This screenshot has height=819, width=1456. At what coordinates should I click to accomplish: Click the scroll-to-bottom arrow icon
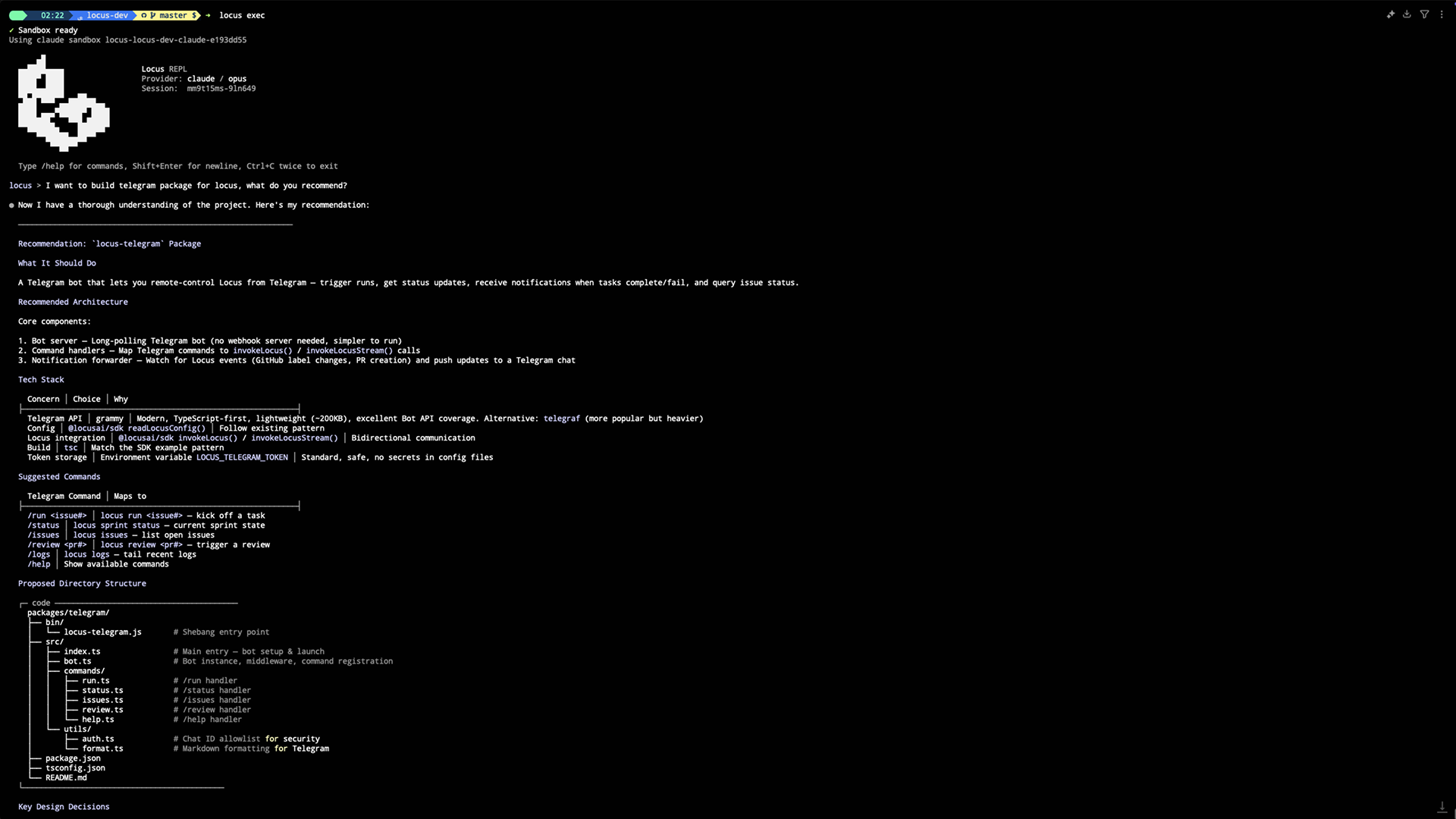click(1442, 807)
